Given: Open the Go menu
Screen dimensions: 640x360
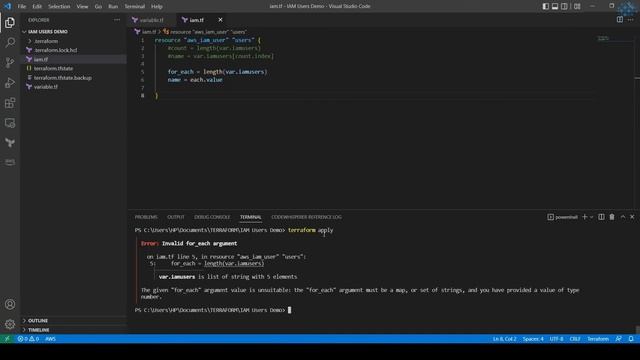Looking at the screenshot, I should click(x=98, y=6).
